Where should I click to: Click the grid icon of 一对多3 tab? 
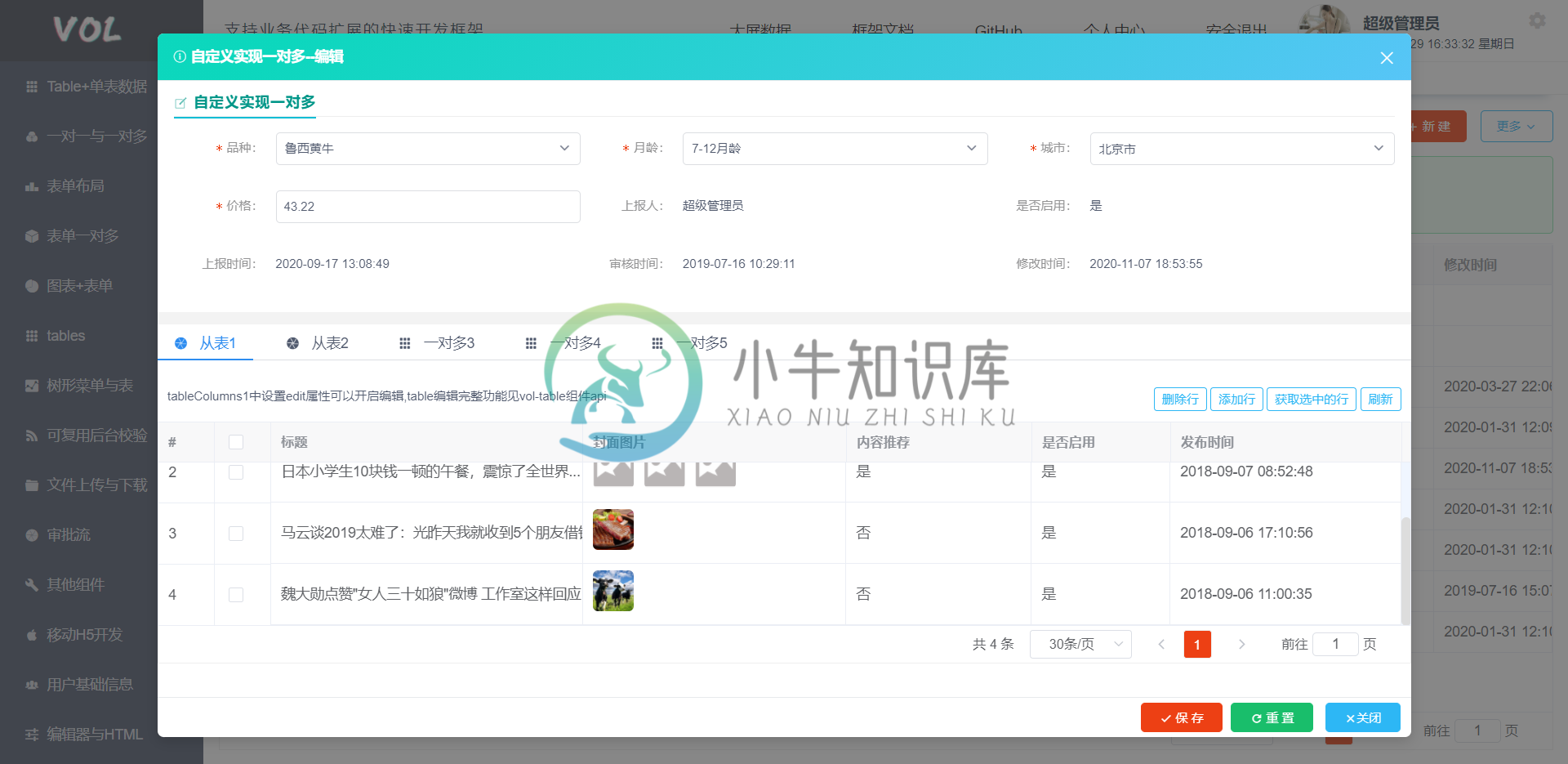click(x=404, y=343)
